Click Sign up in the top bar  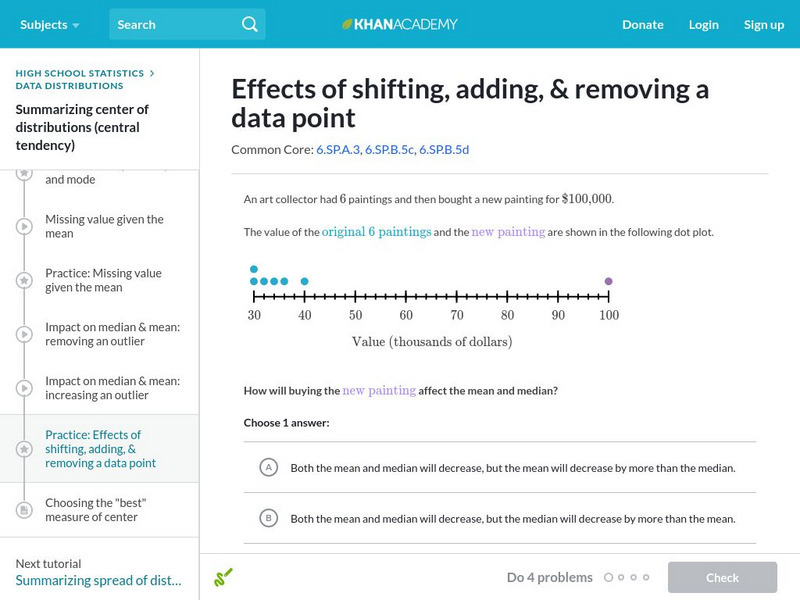click(763, 24)
